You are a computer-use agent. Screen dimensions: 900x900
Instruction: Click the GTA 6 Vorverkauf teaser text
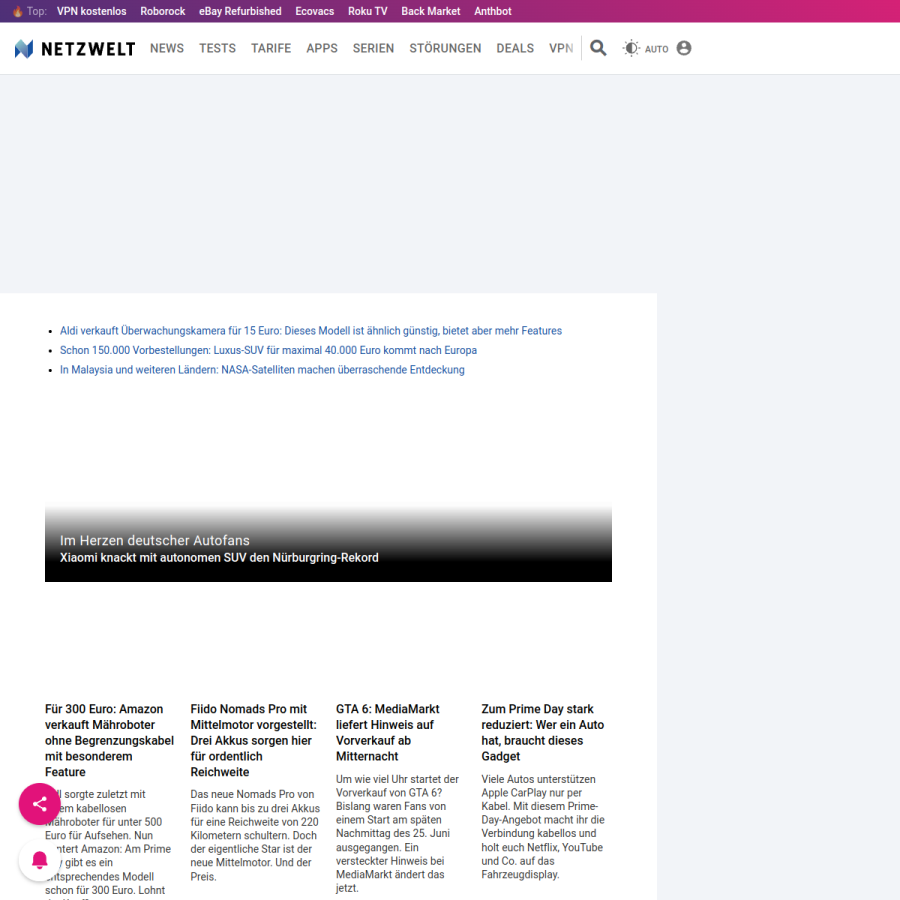tap(397, 833)
